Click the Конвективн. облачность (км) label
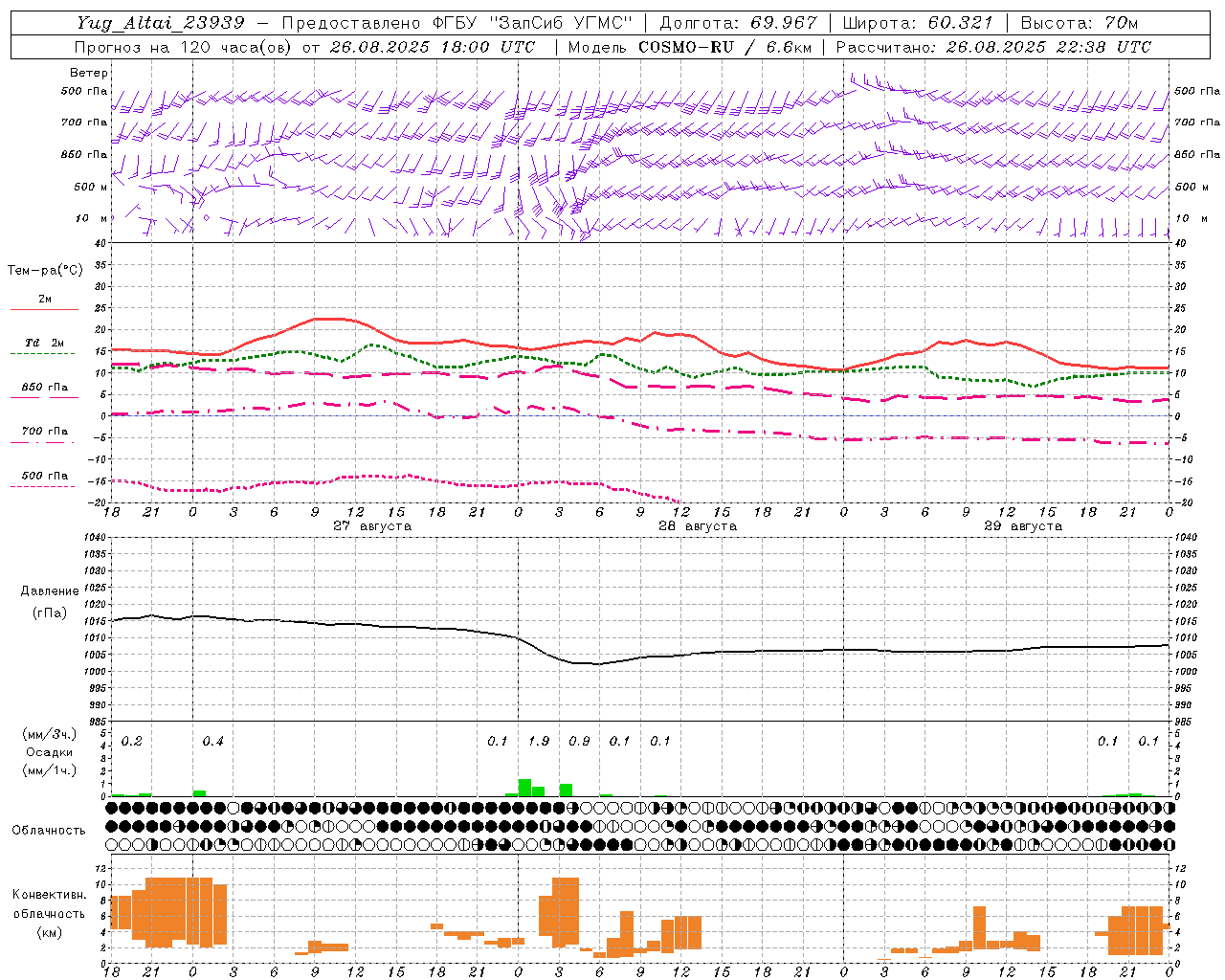Image resolution: width=1225 pixels, height=980 pixels. tap(50, 914)
